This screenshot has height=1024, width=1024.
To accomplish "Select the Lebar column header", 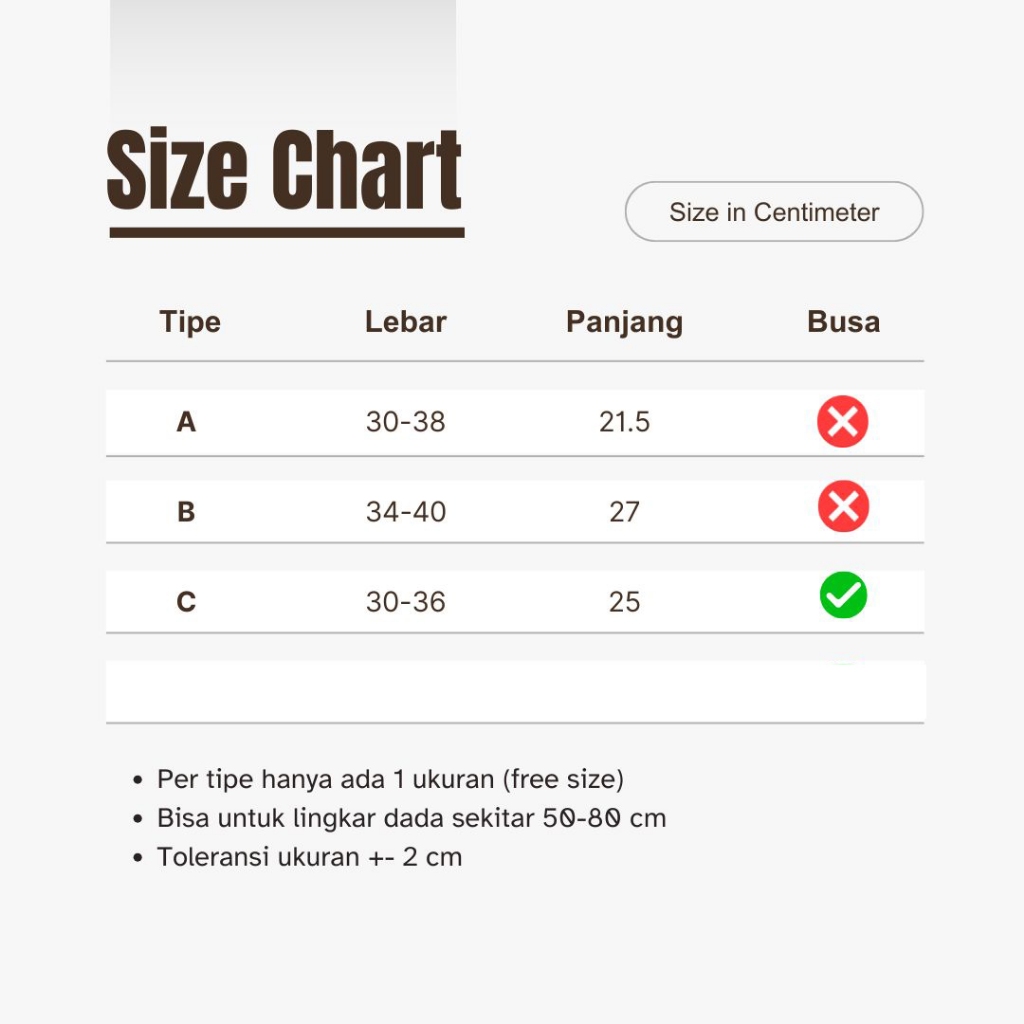I will coord(405,322).
